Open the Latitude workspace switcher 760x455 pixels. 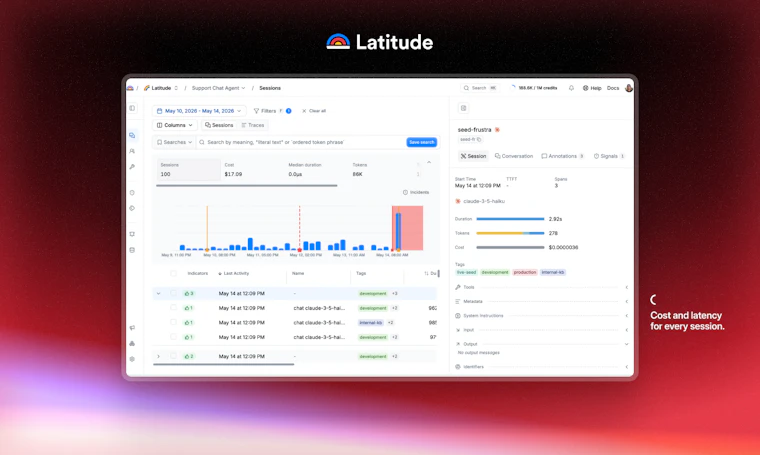(x=161, y=88)
